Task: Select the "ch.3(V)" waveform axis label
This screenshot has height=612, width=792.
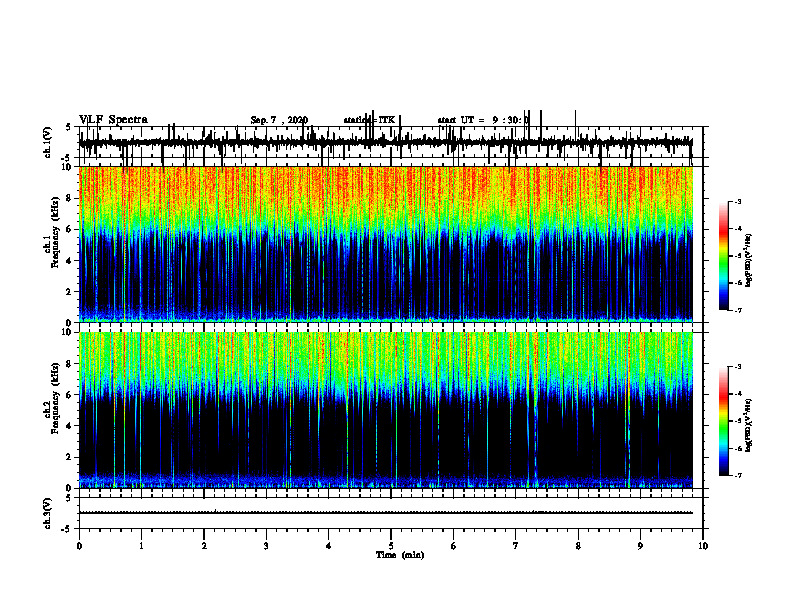Action: pos(48,514)
